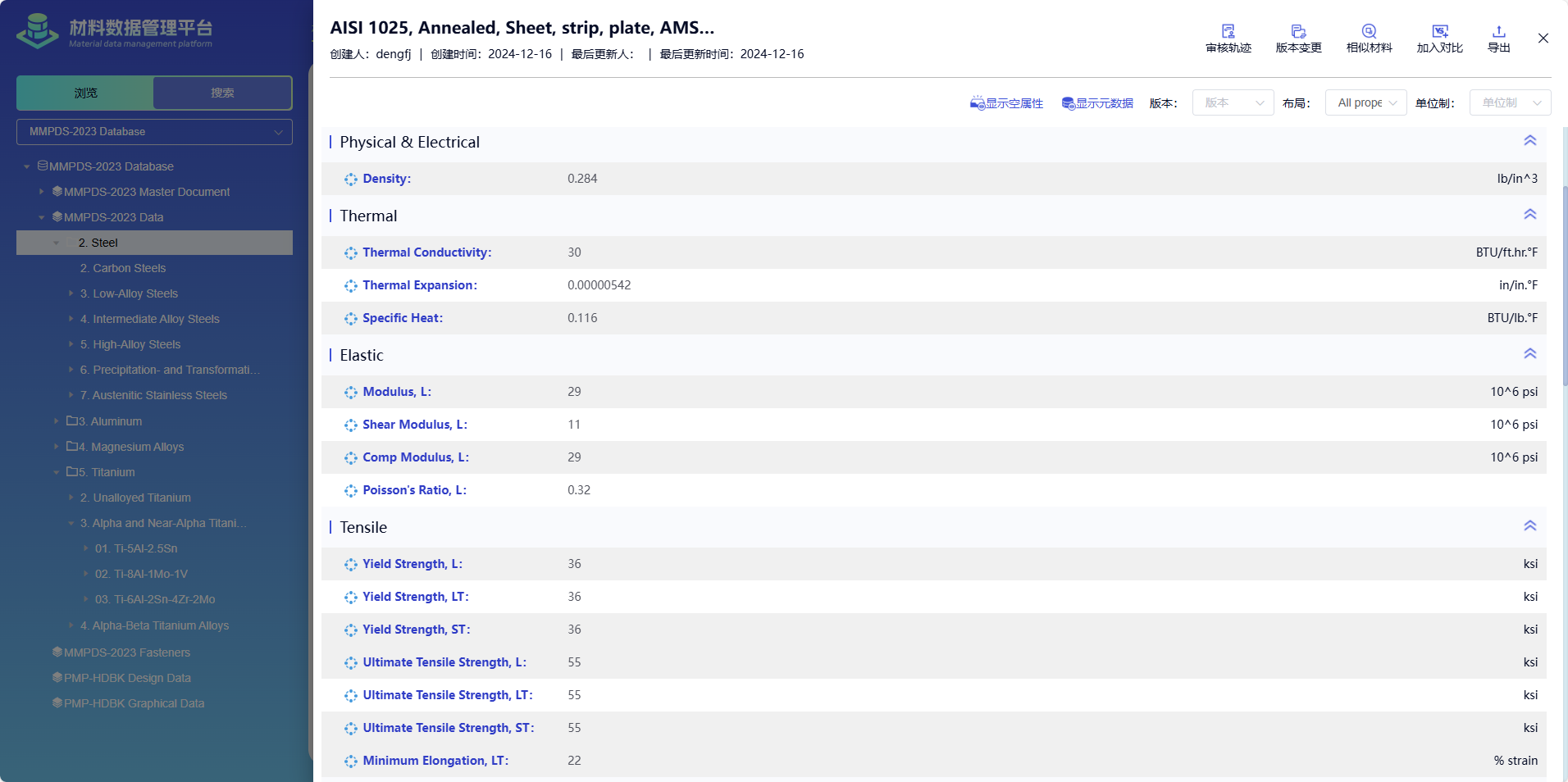The width and height of the screenshot is (1568, 782).
Task: Expand 5. High-Alloy Steels arrow
Action: point(71,344)
